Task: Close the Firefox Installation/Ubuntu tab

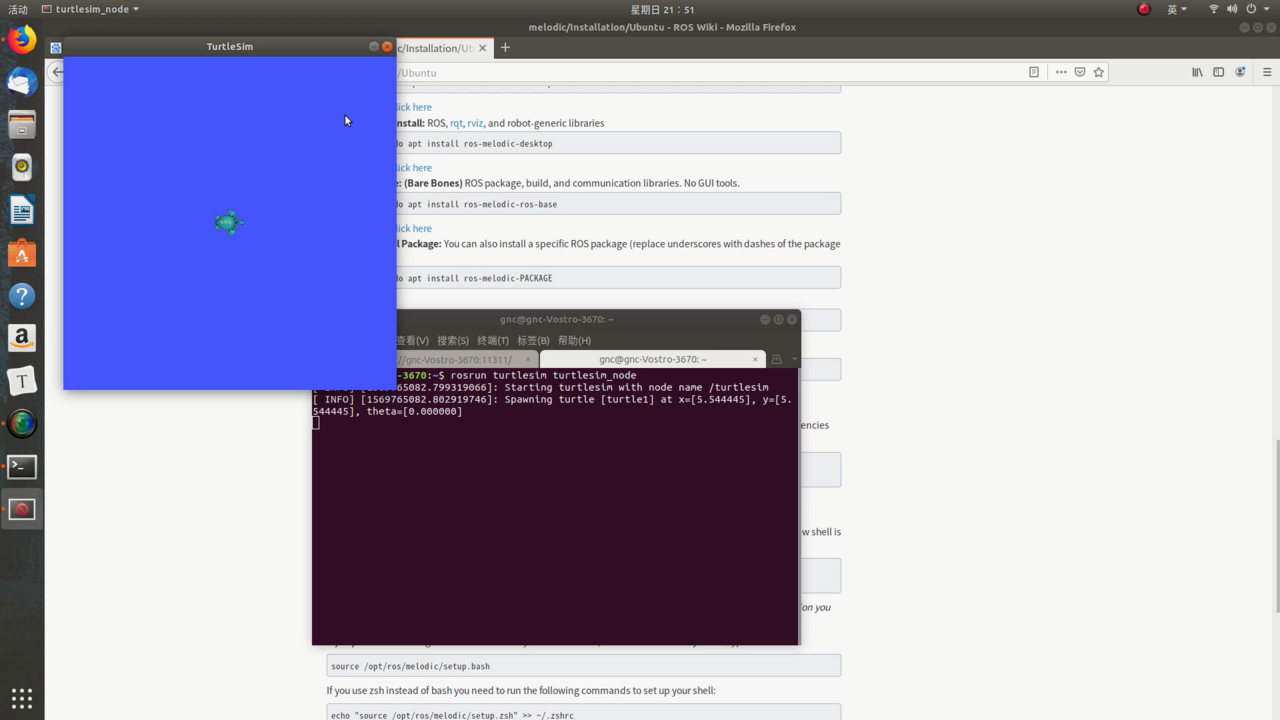Action: coord(483,48)
